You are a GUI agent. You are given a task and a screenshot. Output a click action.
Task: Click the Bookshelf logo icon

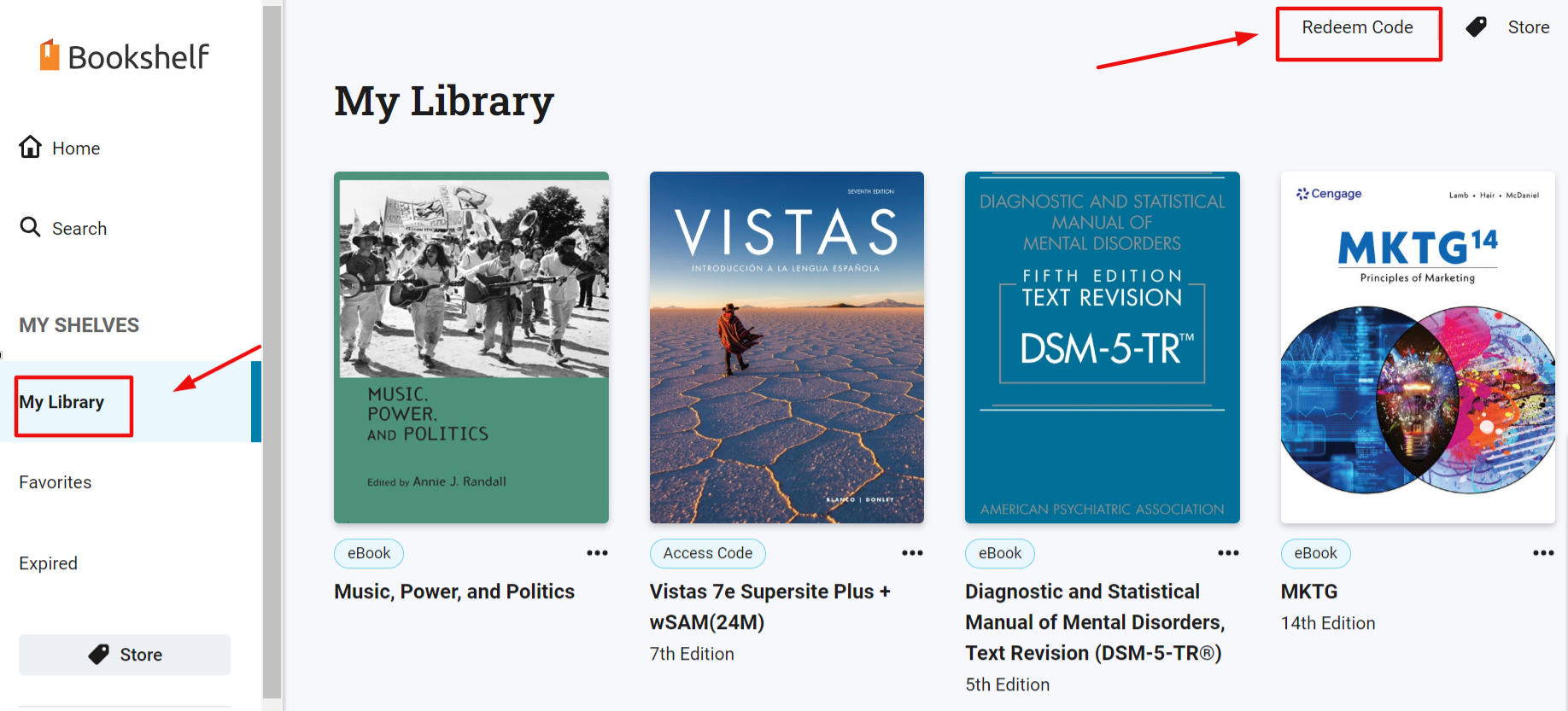(49, 55)
